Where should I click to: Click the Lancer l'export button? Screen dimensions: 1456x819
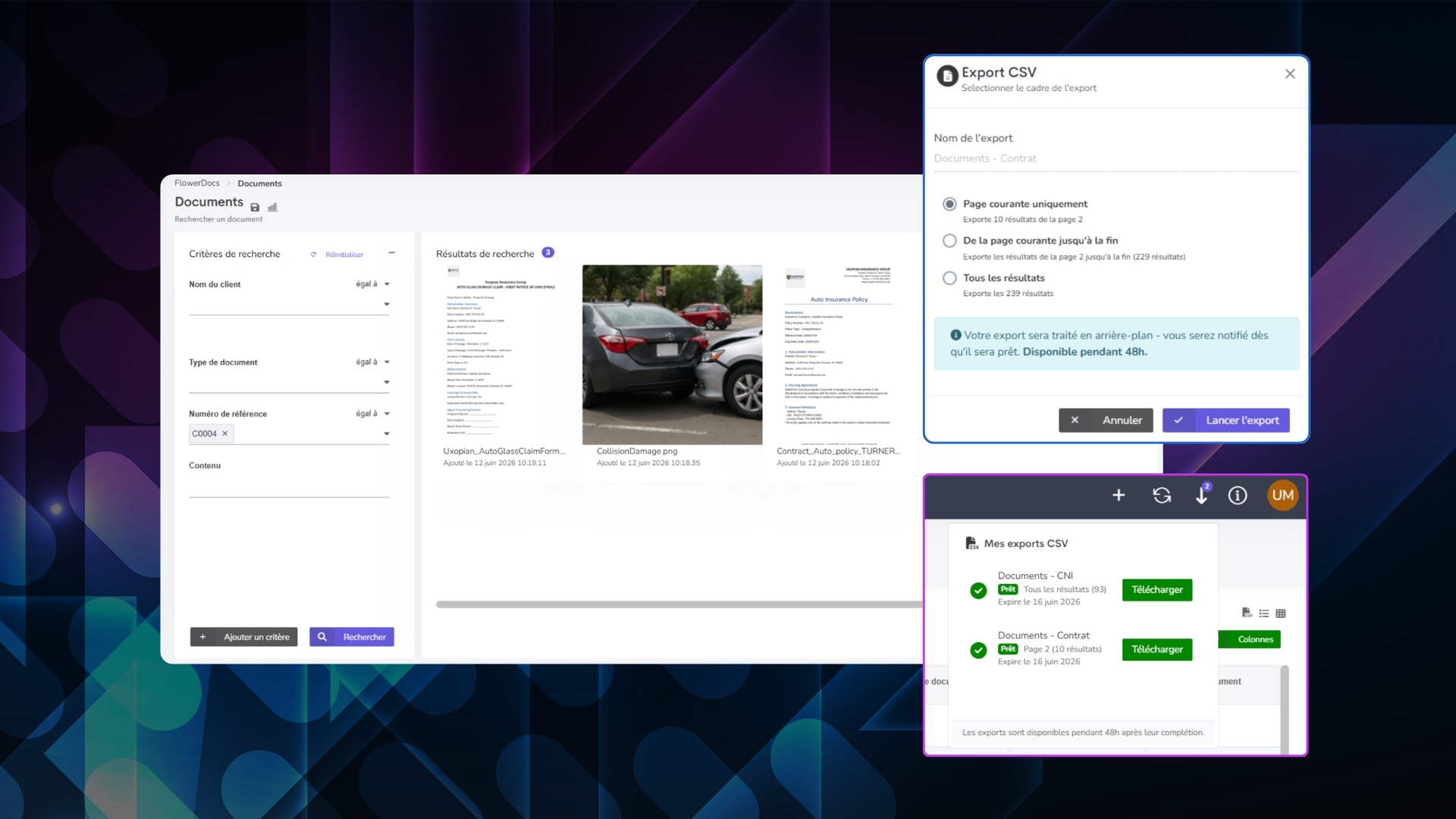pos(1225,420)
